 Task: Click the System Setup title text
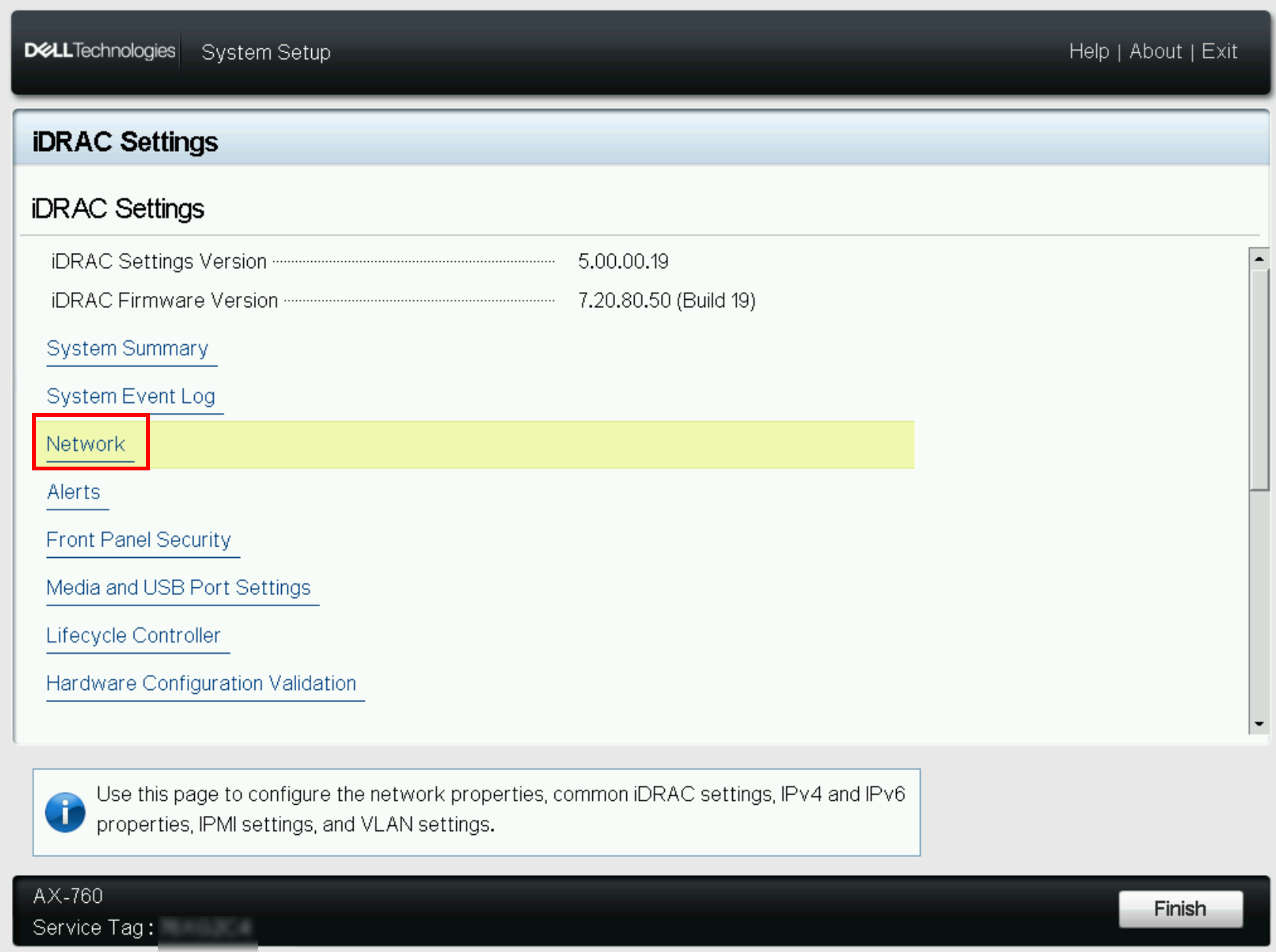266,52
